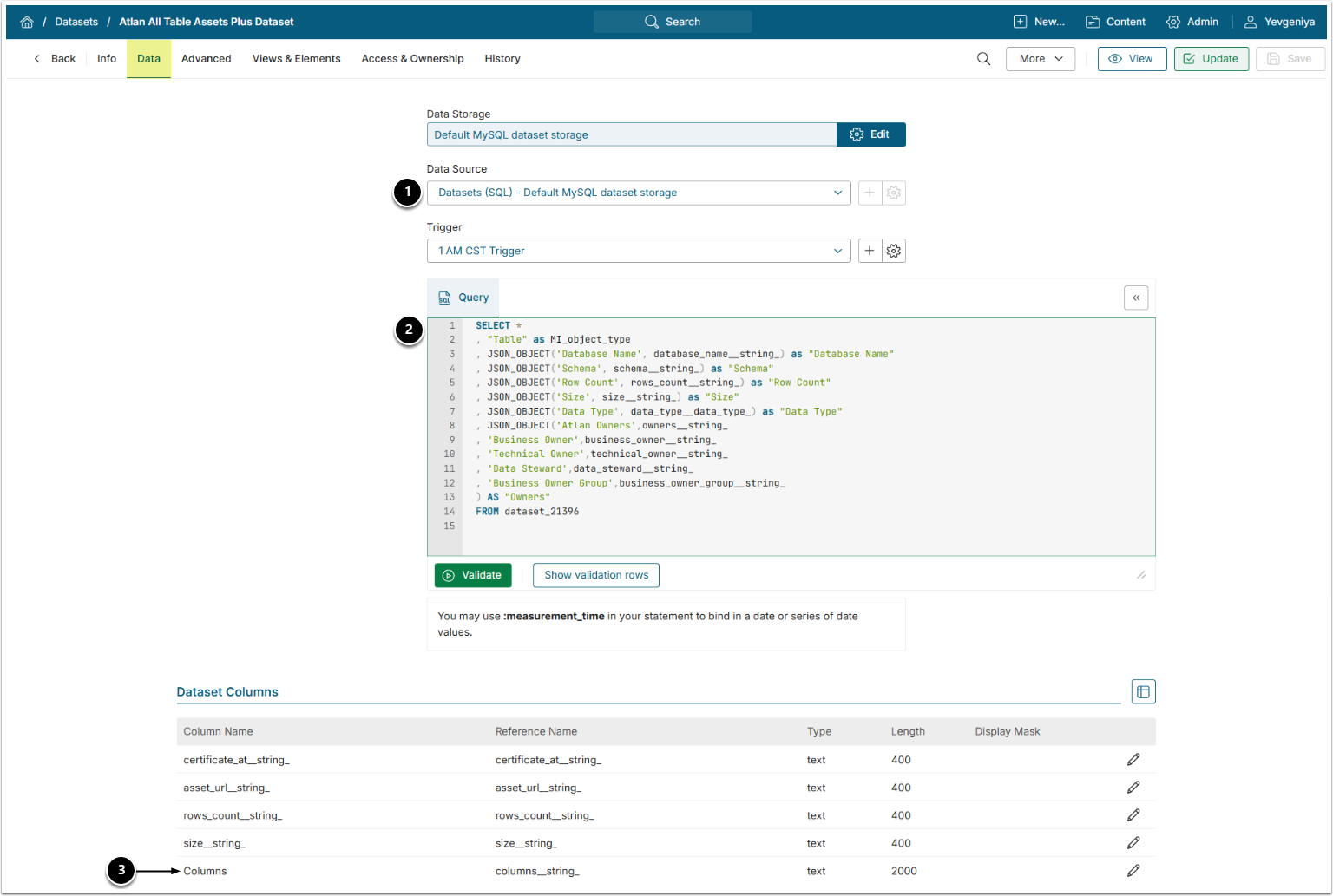Open the Dataset Columns layout icon
Viewport: 1333px width, 896px height.
1143,691
